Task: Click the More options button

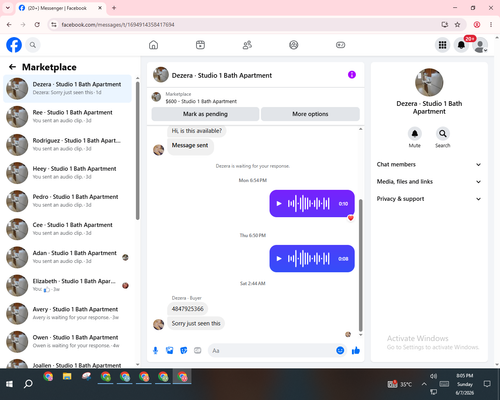Action: click(310, 114)
